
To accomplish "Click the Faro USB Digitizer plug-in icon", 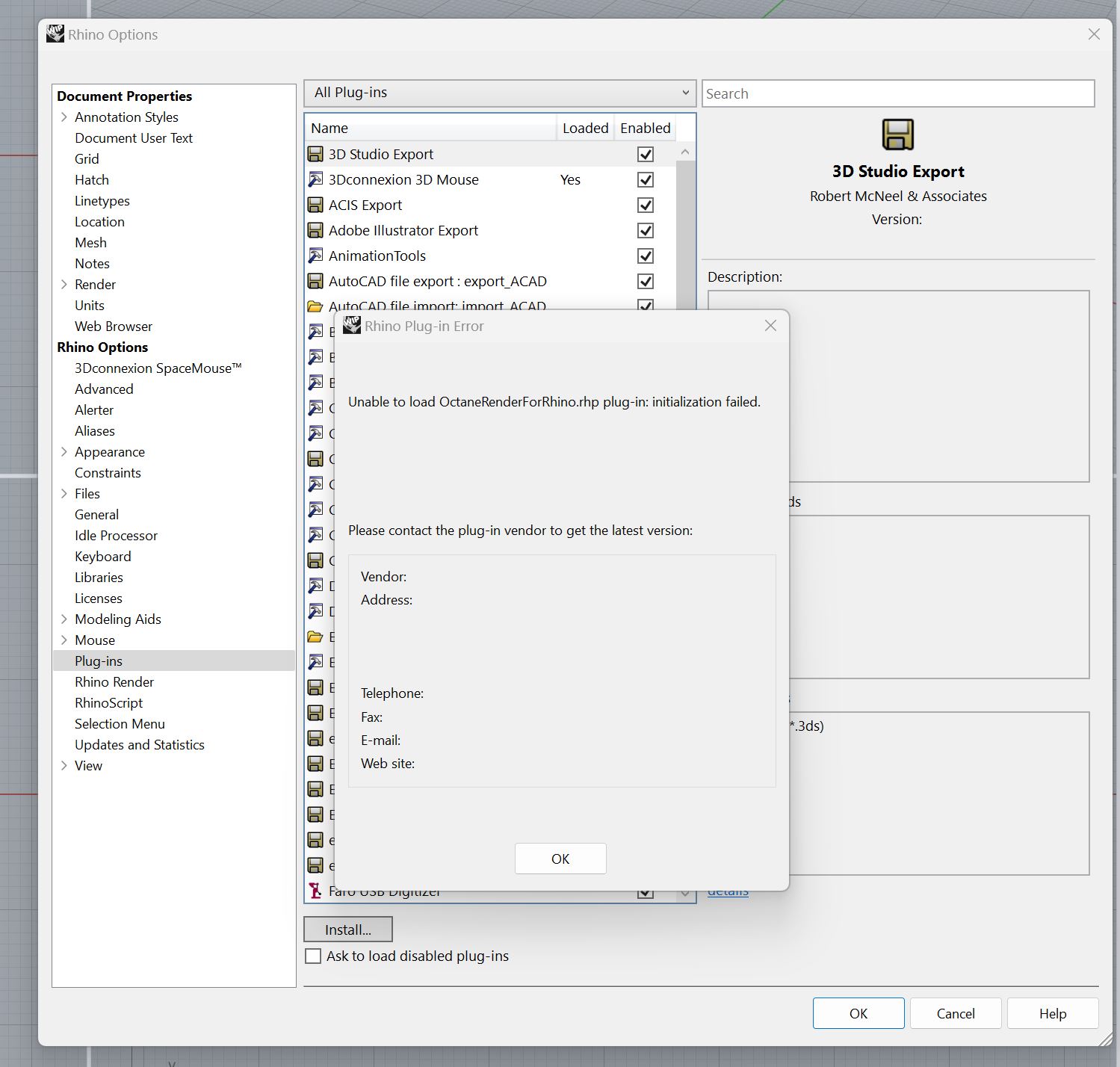I will pyautogui.click(x=315, y=891).
